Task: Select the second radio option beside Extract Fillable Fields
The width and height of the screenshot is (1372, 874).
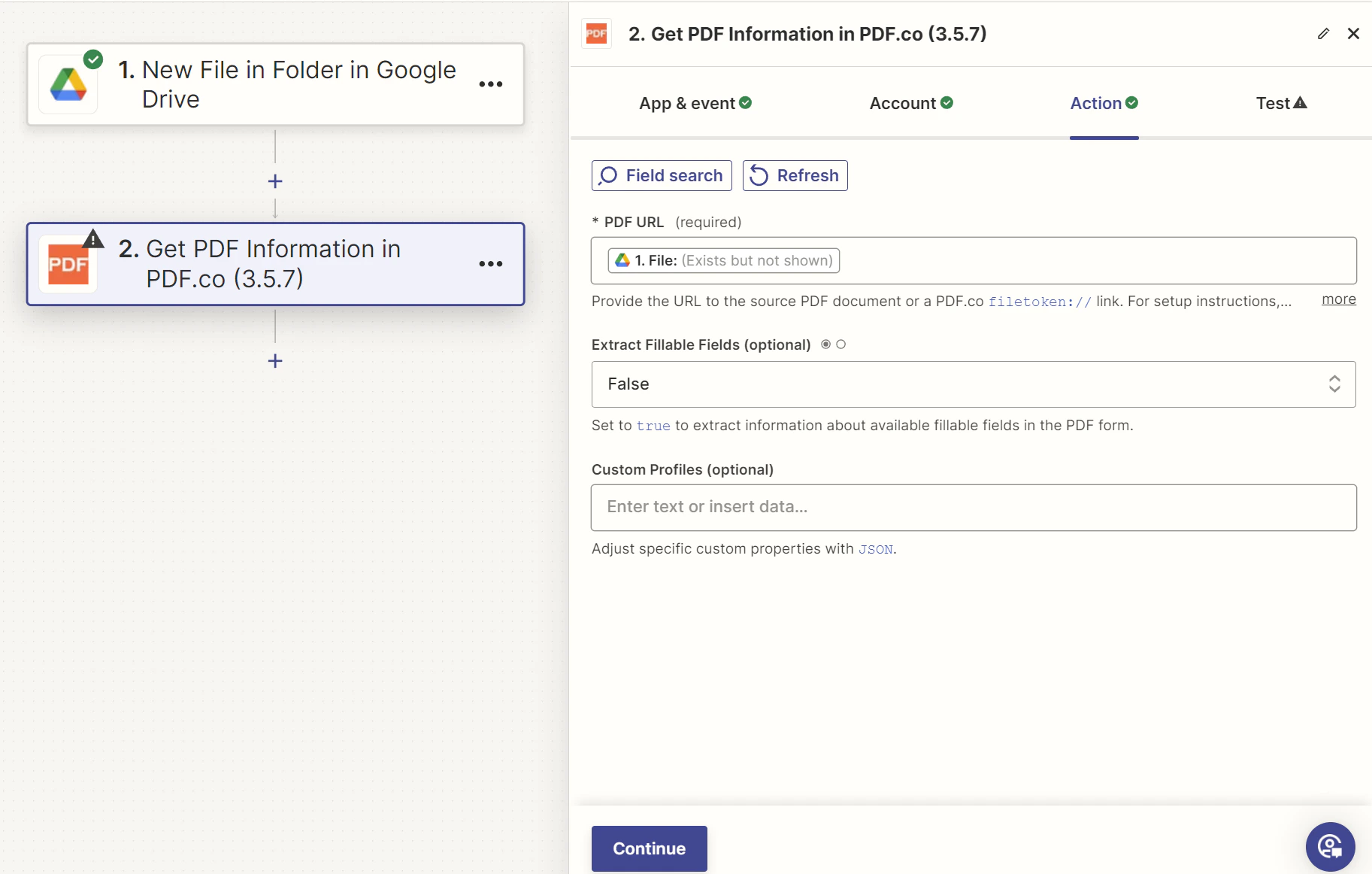Action: coord(841,344)
